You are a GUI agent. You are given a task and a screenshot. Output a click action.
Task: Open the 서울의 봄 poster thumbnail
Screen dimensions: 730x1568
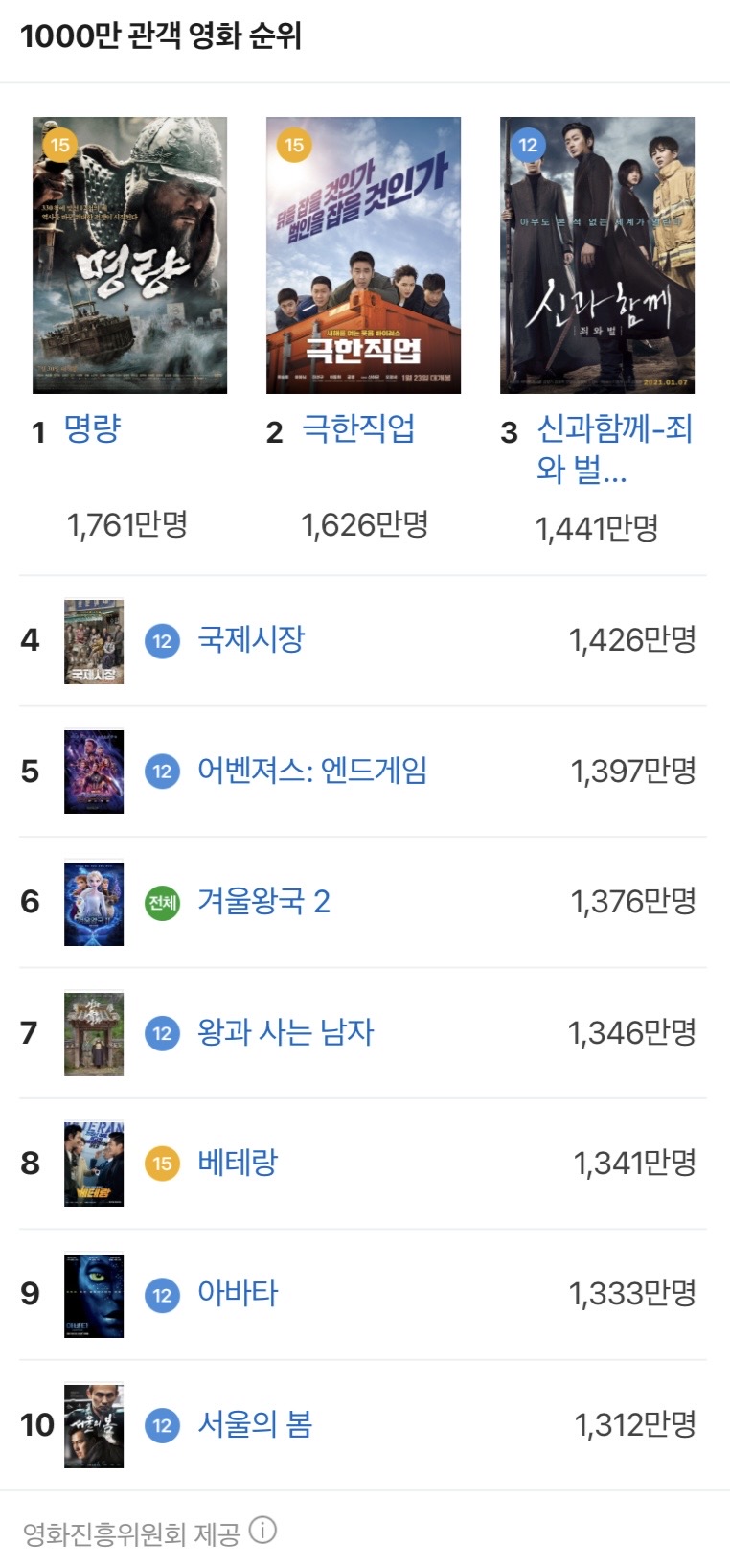94,1426
